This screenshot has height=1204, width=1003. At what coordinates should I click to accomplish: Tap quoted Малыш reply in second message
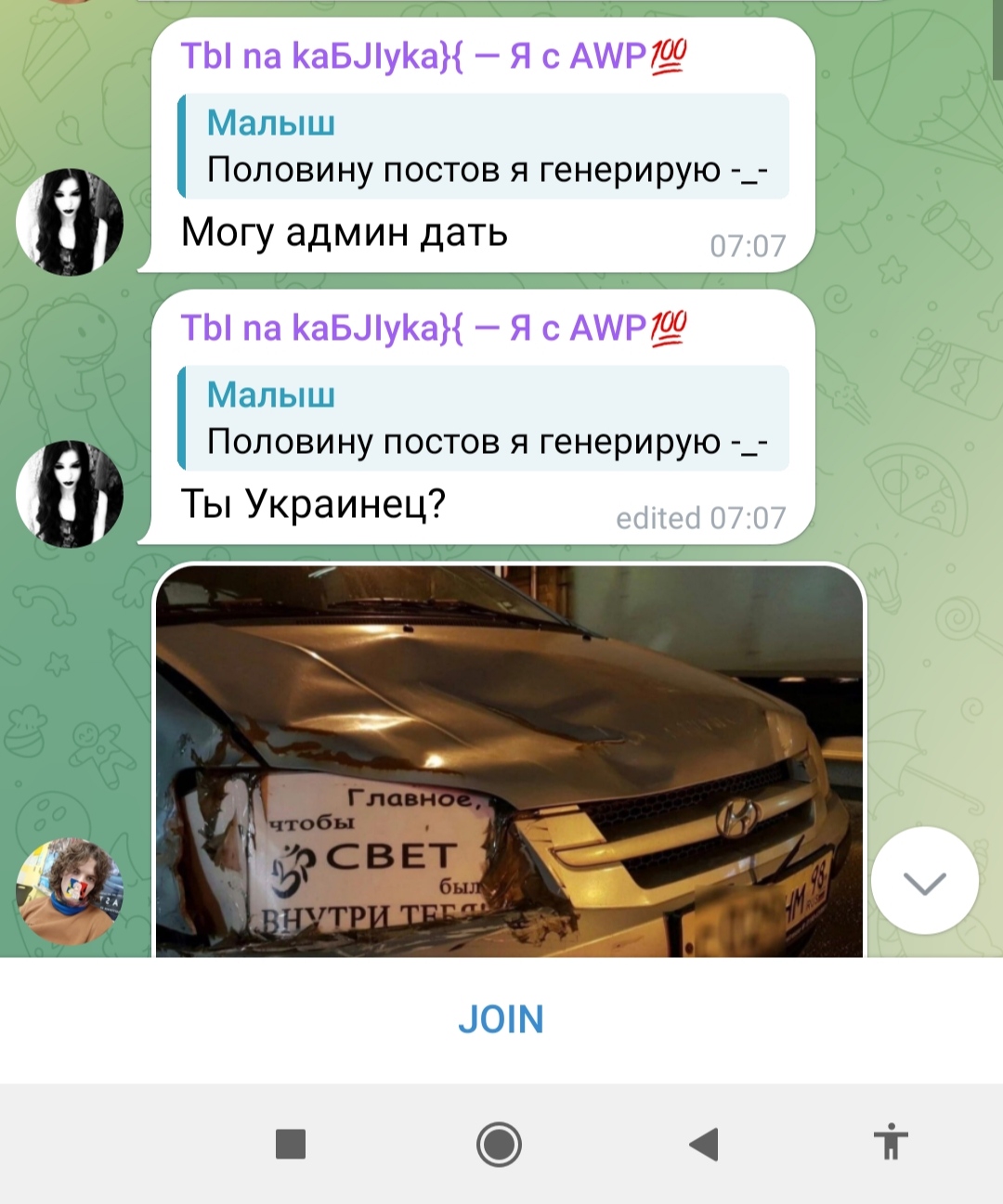pyautogui.click(x=483, y=418)
